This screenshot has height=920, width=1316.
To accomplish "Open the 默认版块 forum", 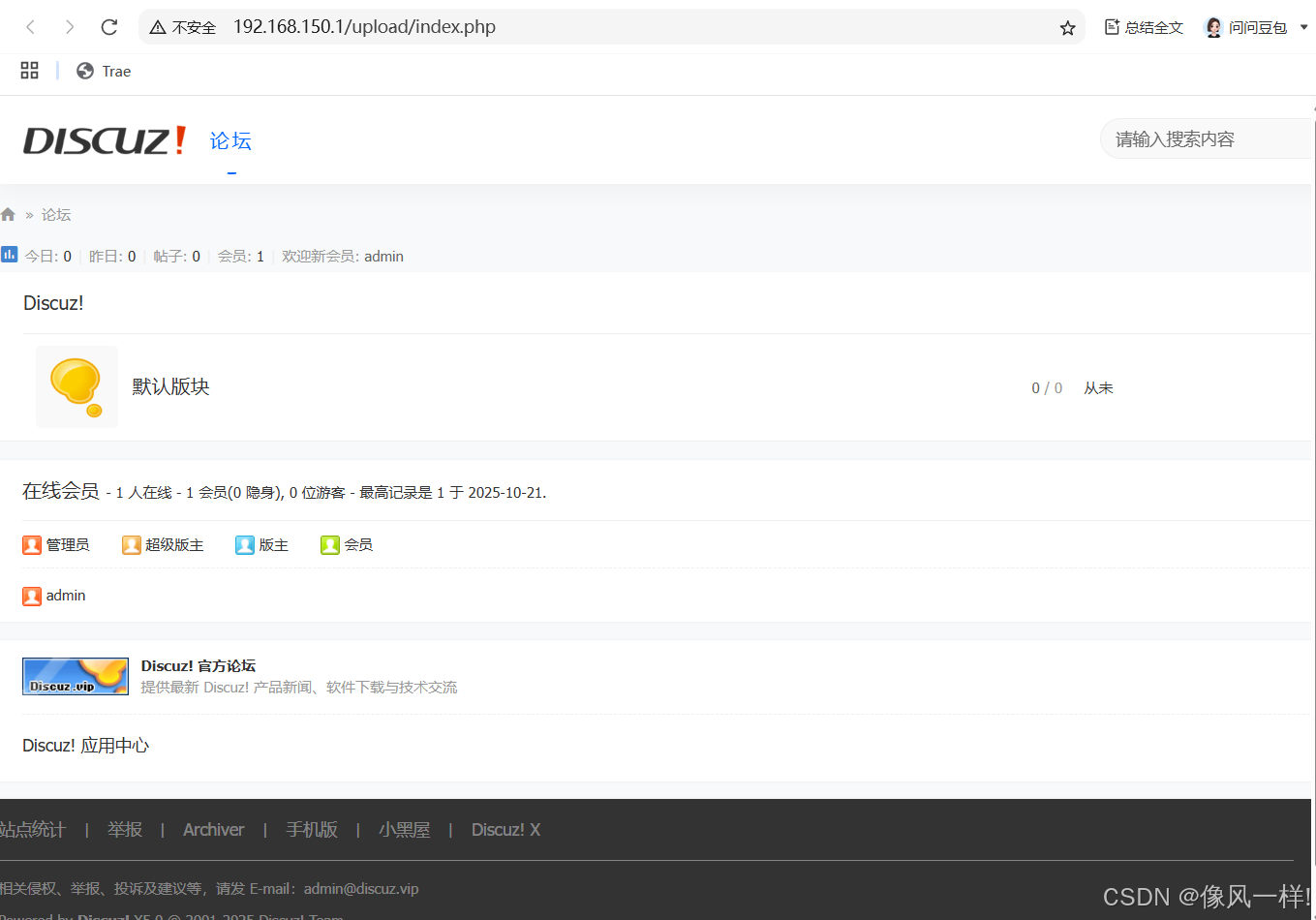I will [170, 386].
